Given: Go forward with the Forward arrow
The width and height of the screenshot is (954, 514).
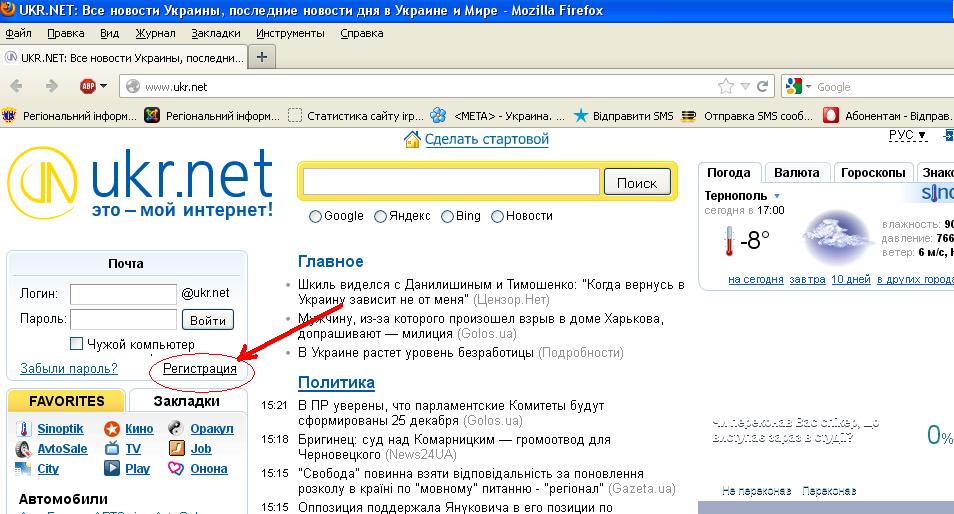Looking at the screenshot, I should (x=52, y=86).
